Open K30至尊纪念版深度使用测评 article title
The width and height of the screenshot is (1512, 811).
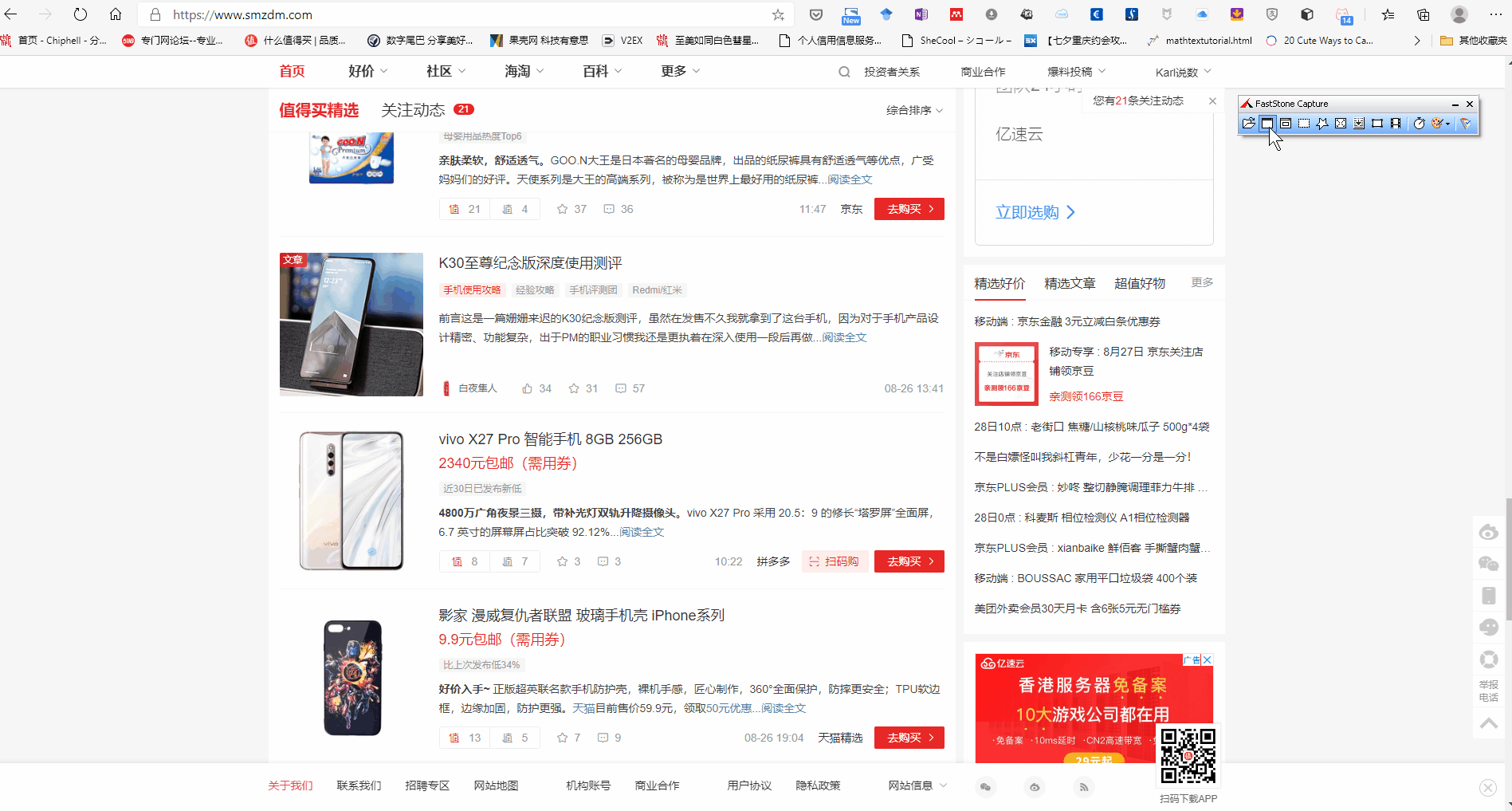(x=531, y=263)
